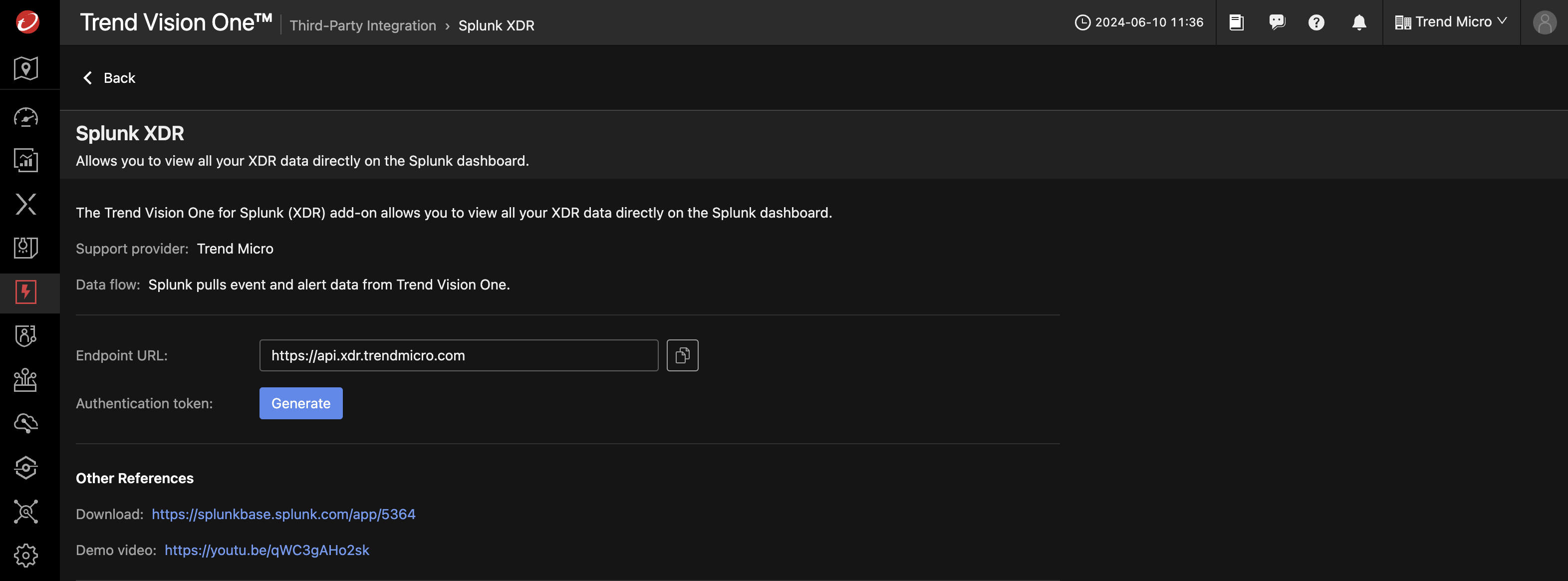Image resolution: width=1568 pixels, height=581 pixels.
Task: Open the splunkbase download link
Action: pos(283,514)
